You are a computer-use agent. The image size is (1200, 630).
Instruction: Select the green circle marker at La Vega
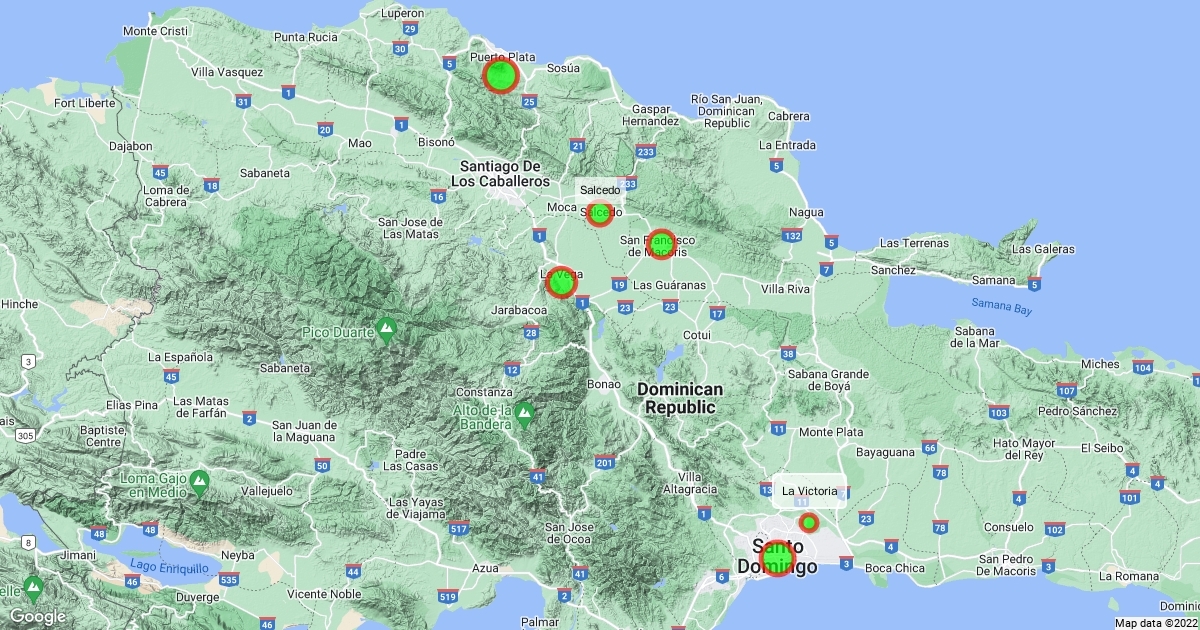coord(561,282)
